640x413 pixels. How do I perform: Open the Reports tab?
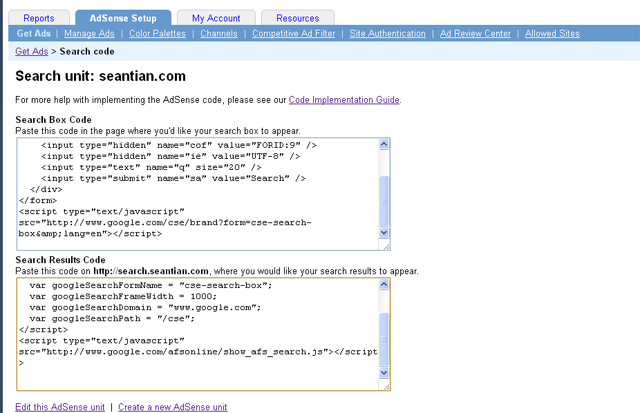[x=39, y=18]
